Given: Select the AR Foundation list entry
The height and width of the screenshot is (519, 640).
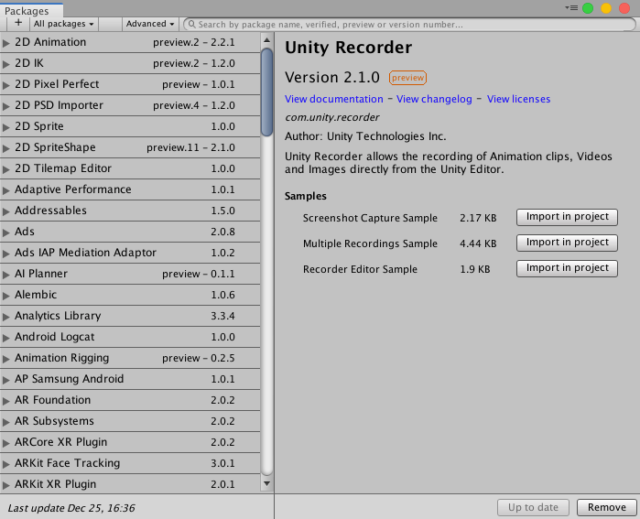Looking at the screenshot, I should tap(130, 400).
